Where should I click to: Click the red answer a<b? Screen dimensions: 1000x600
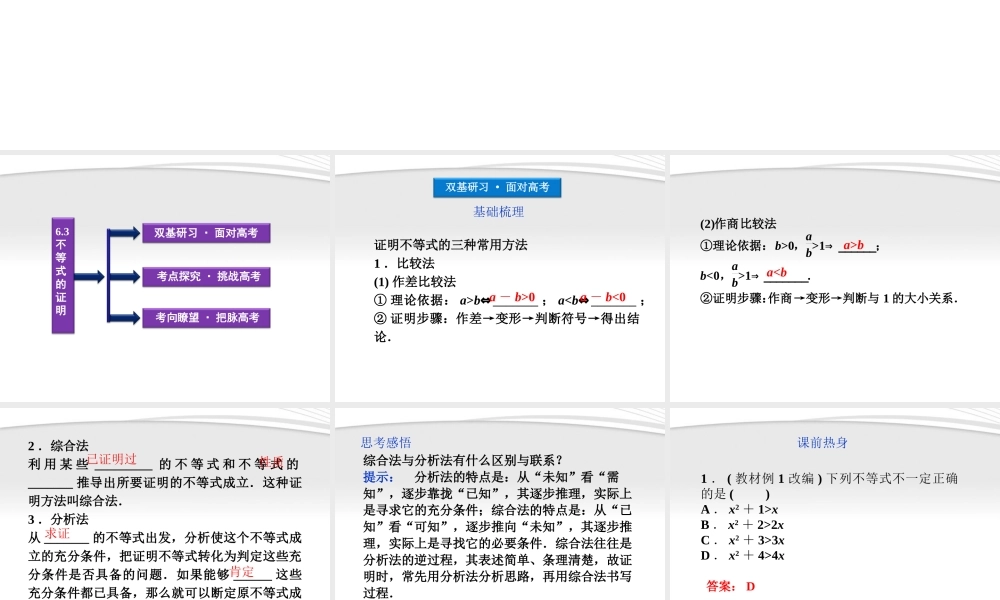pos(776,273)
